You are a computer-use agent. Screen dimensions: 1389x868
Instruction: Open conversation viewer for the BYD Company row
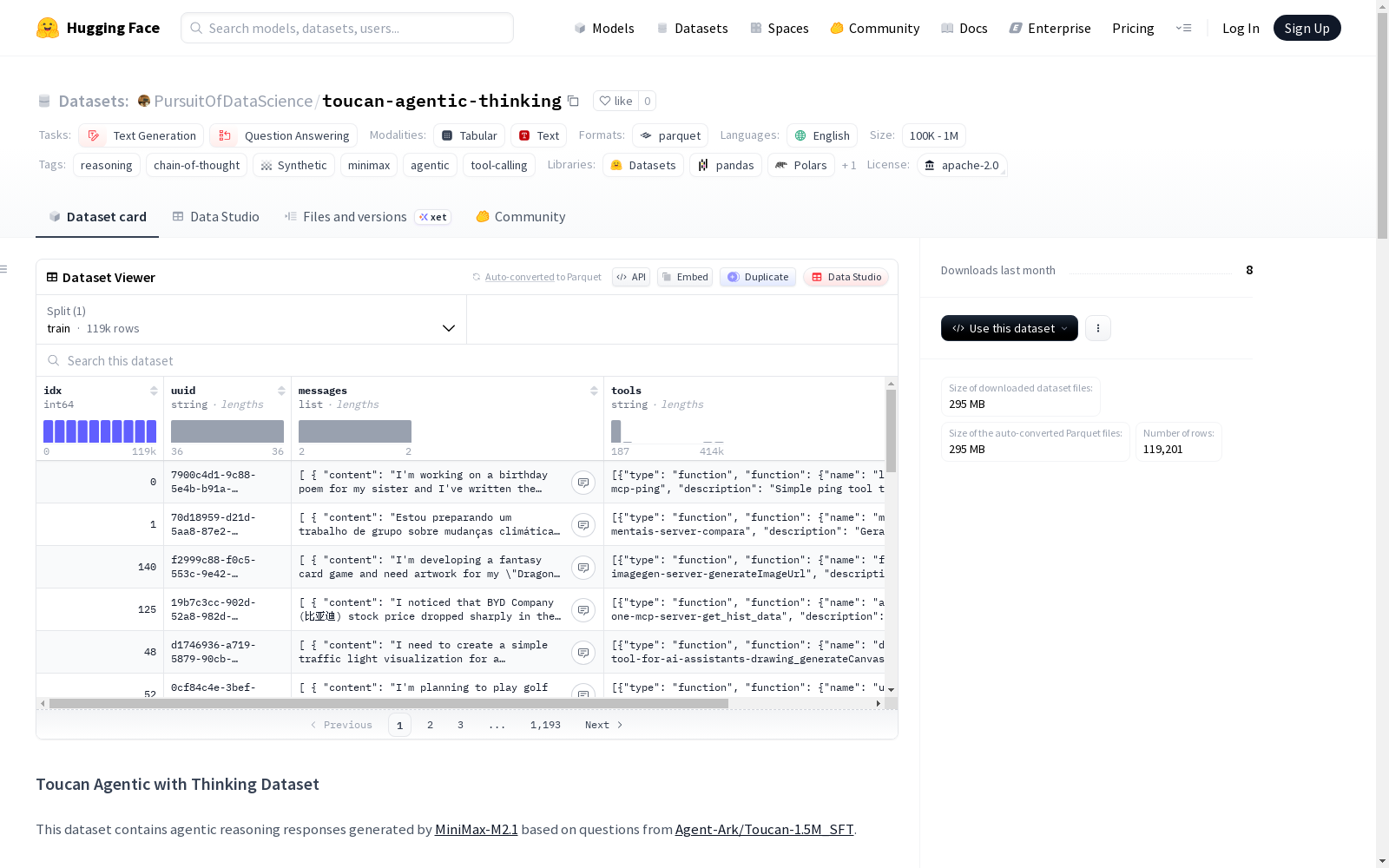pyautogui.click(x=583, y=610)
